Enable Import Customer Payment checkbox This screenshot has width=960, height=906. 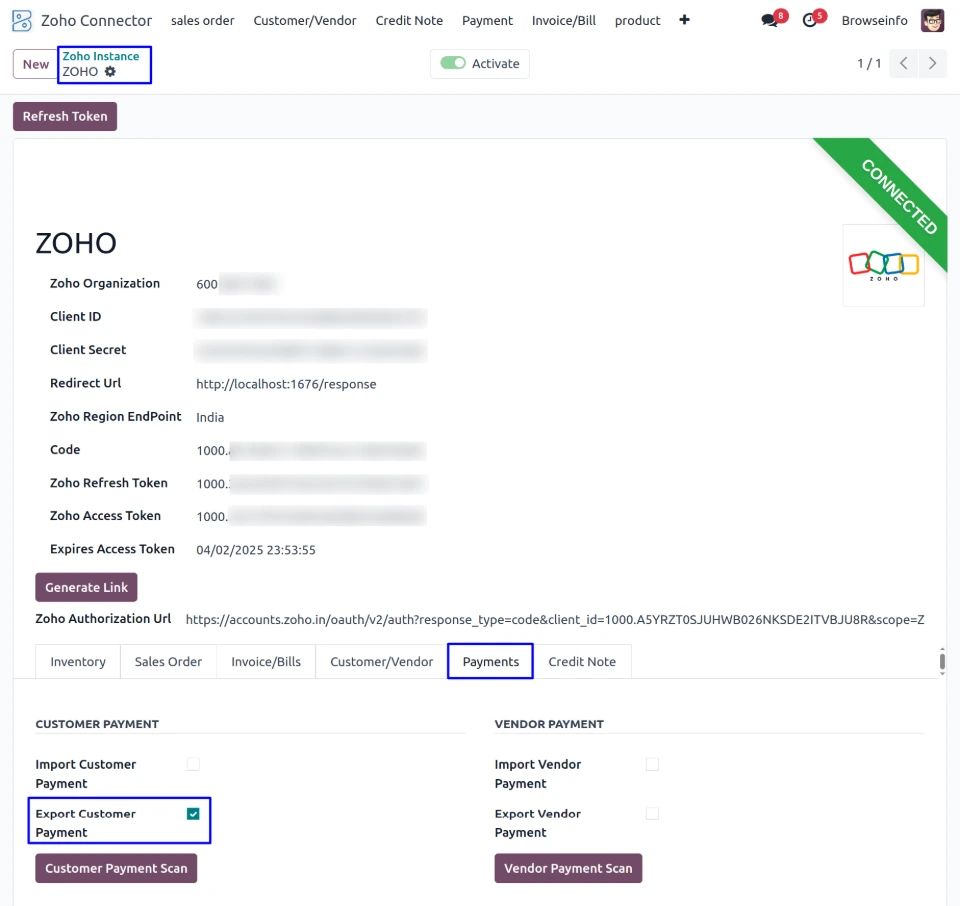pos(193,765)
